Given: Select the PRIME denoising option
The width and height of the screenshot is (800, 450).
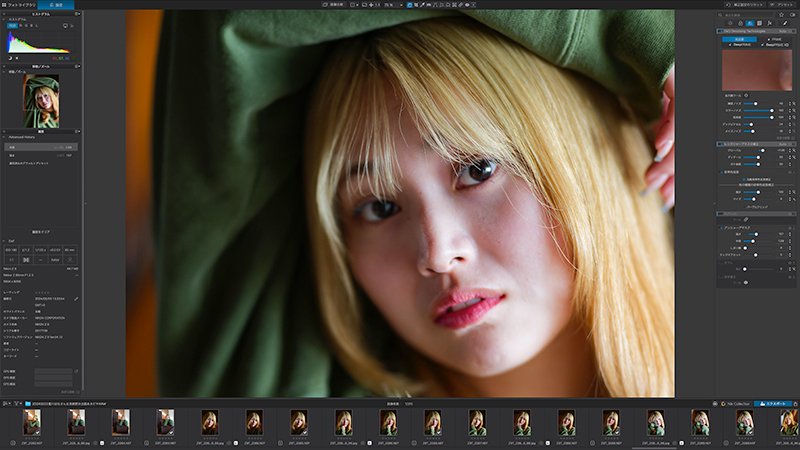Looking at the screenshot, I should 774,39.
